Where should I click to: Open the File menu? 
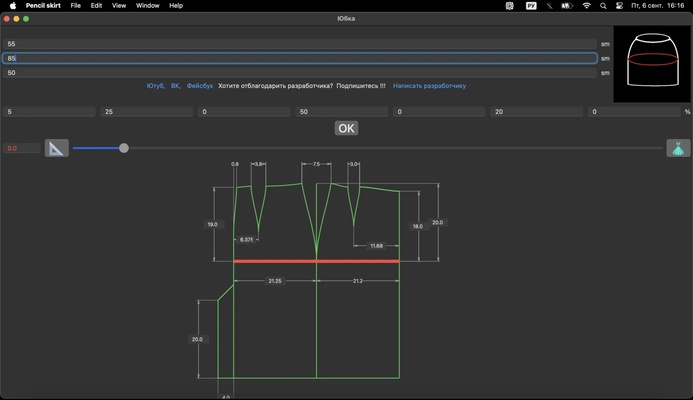coord(75,5)
